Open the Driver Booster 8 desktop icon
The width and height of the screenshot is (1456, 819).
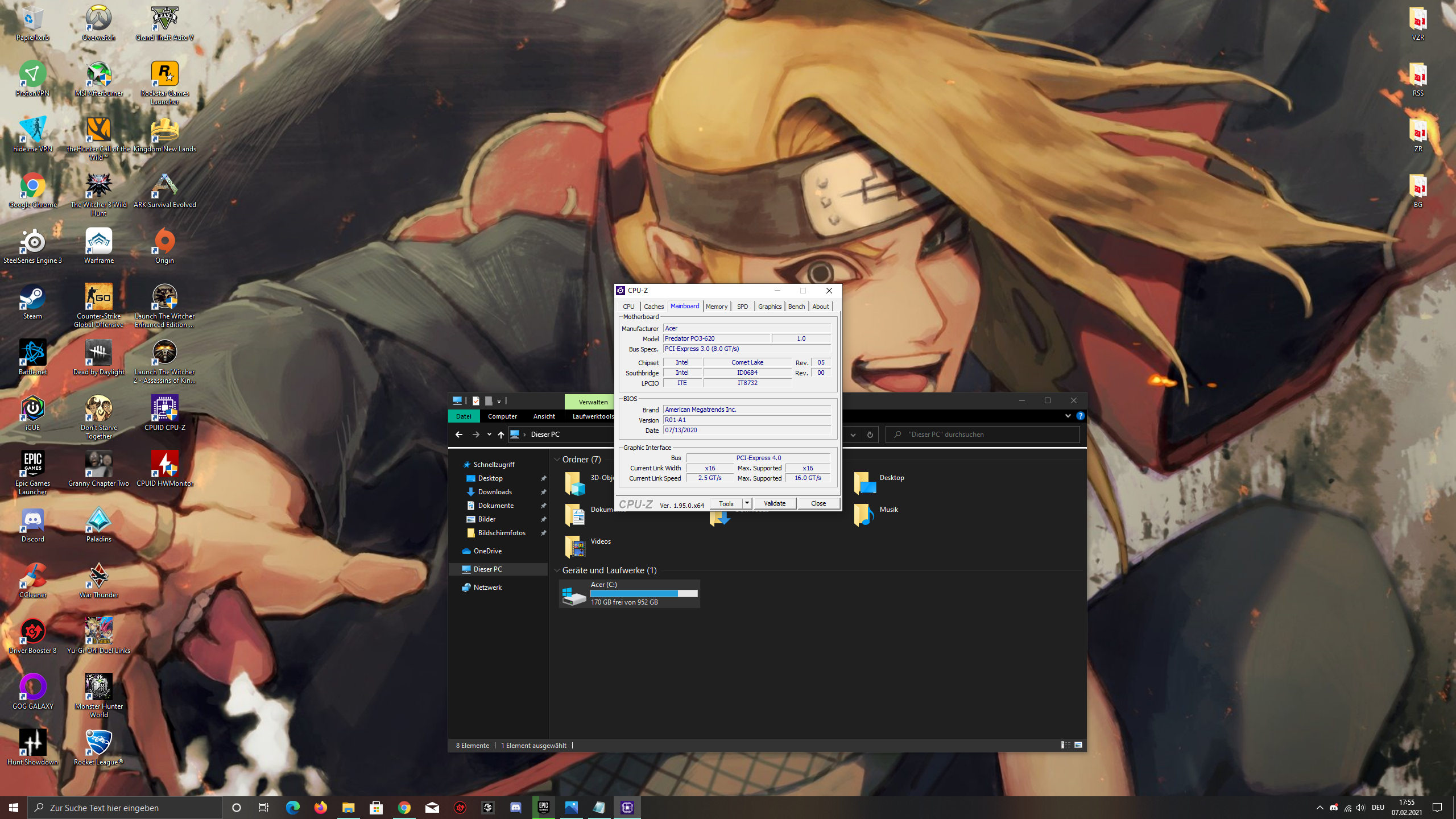coord(32,631)
